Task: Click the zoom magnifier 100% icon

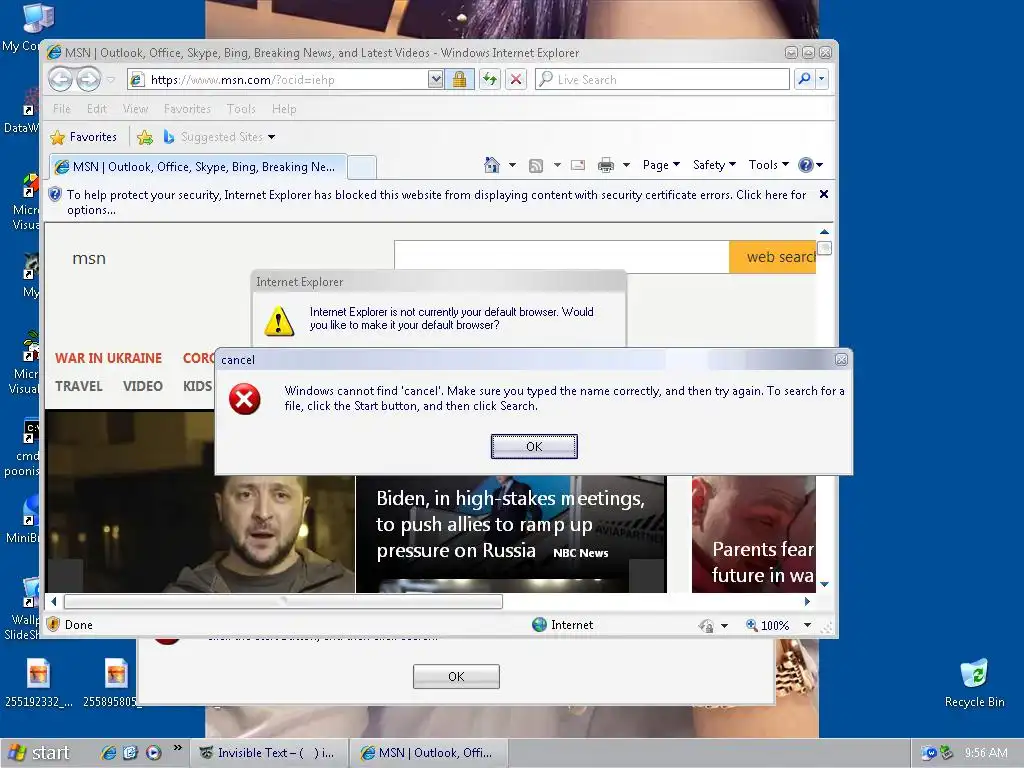Action: point(752,625)
